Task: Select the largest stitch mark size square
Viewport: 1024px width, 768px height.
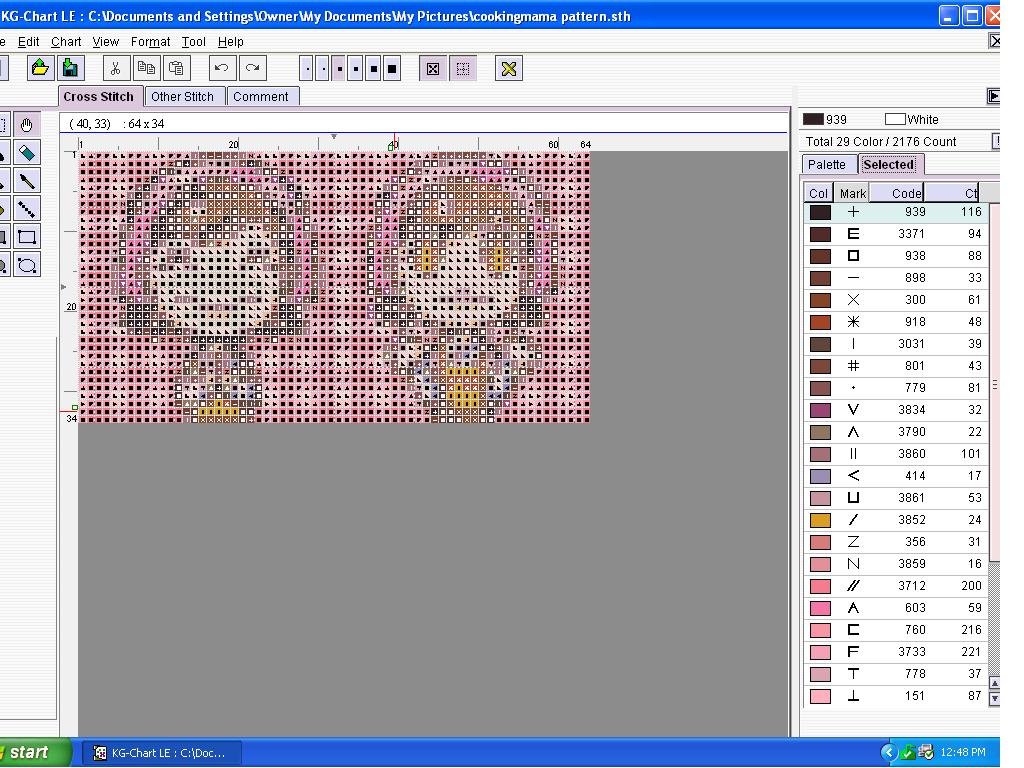Action: [x=393, y=68]
